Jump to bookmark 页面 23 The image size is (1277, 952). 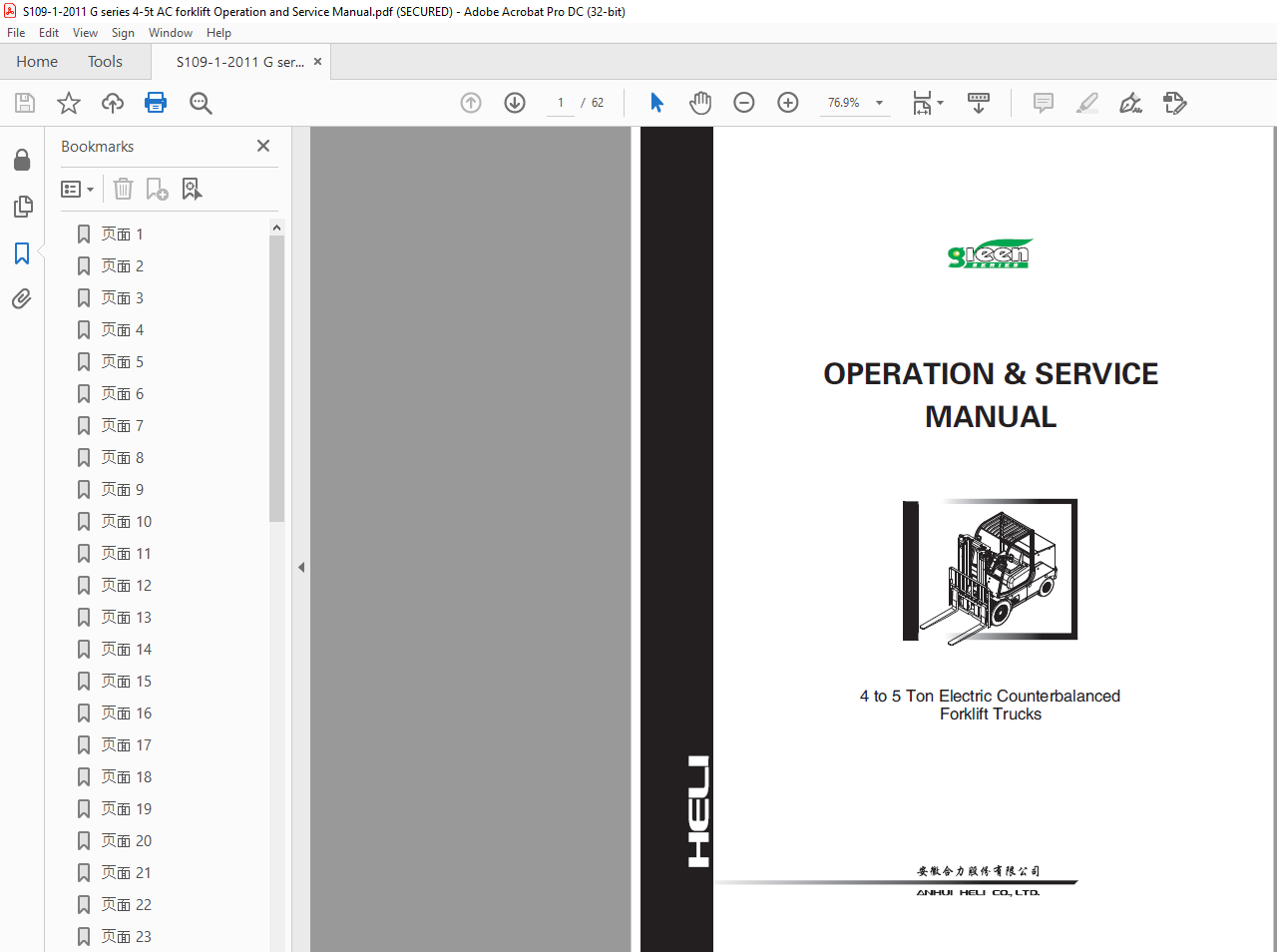(x=126, y=936)
